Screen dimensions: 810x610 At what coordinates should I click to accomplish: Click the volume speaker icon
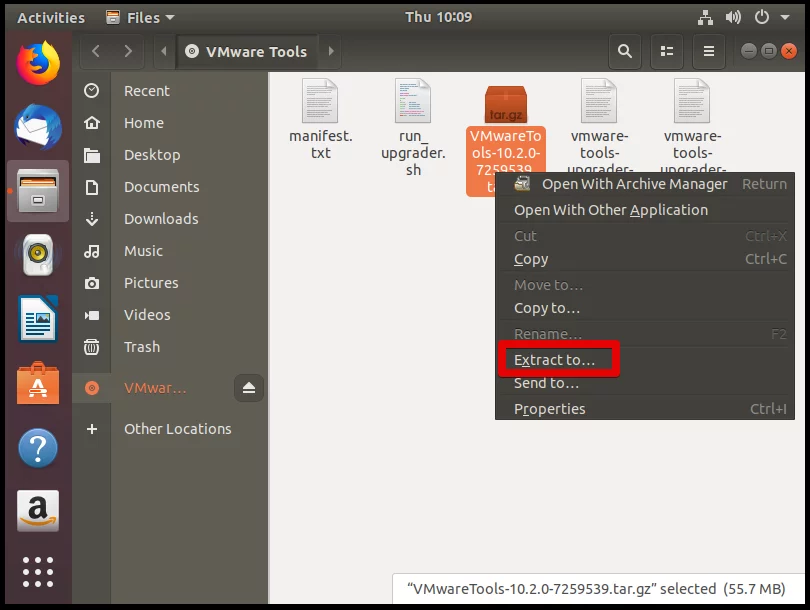733,18
